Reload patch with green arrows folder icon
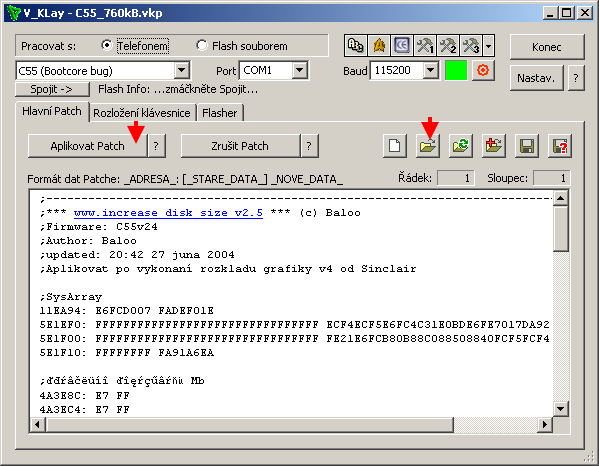599x466 pixels. click(x=461, y=146)
